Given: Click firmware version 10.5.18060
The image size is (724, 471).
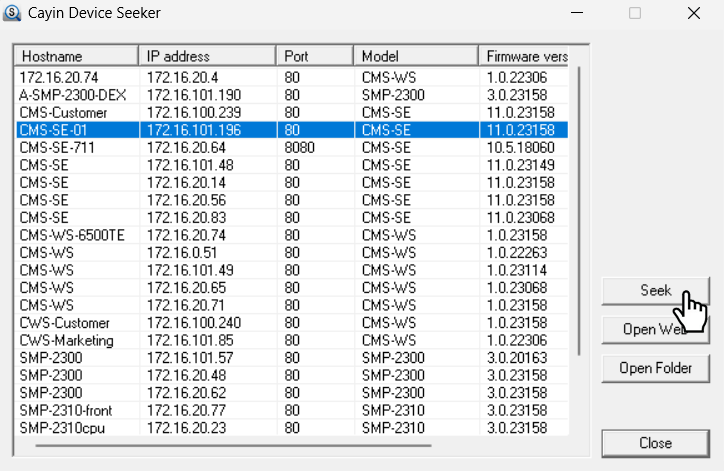Looking at the screenshot, I should [520, 148].
